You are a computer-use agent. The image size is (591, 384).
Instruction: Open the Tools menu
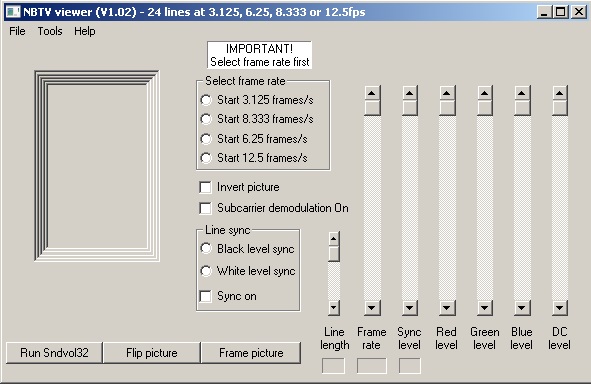50,31
